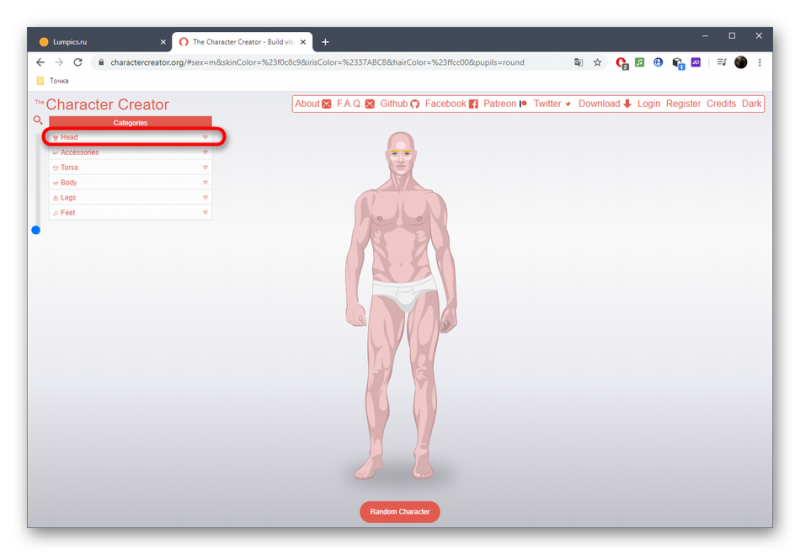This screenshot has width=800, height=555.
Task: Click the red Opera-style extension icon
Action: point(621,63)
